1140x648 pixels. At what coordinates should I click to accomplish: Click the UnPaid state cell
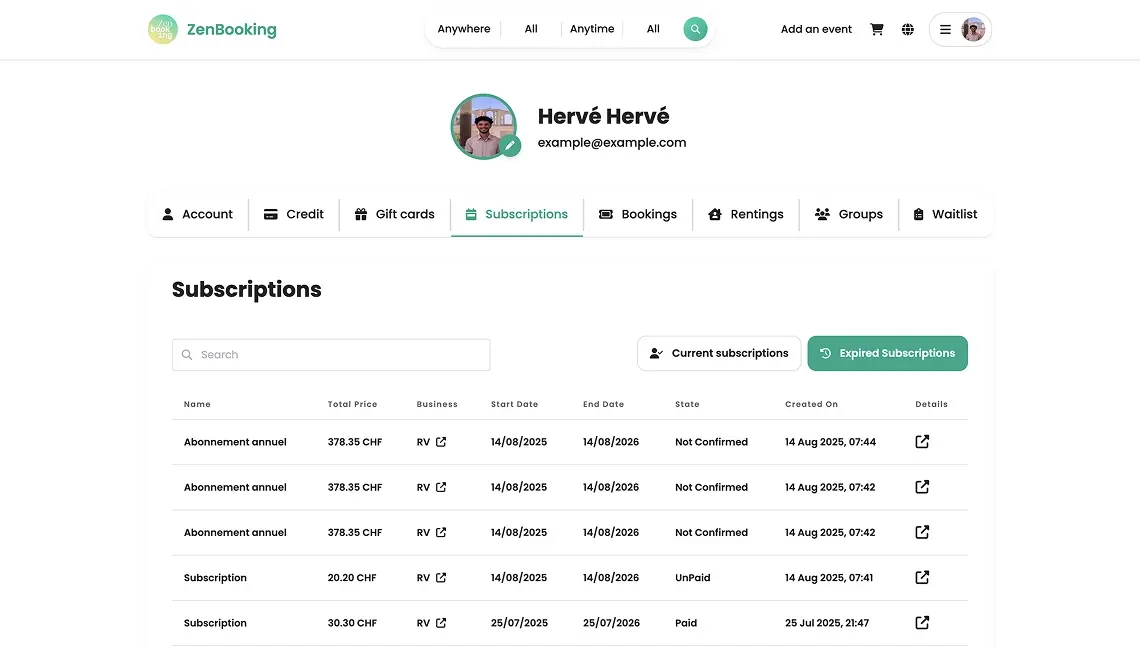pyautogui.click(x=692, y=577)
